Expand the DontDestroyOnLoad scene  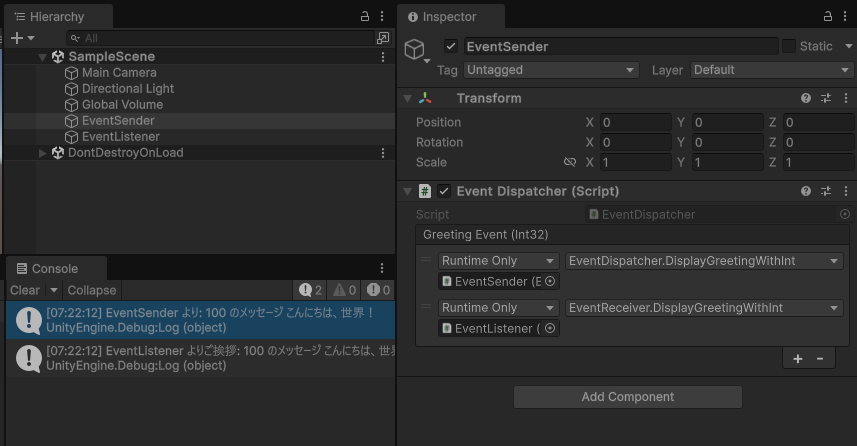pyautogui.click(x=43, y=153)
